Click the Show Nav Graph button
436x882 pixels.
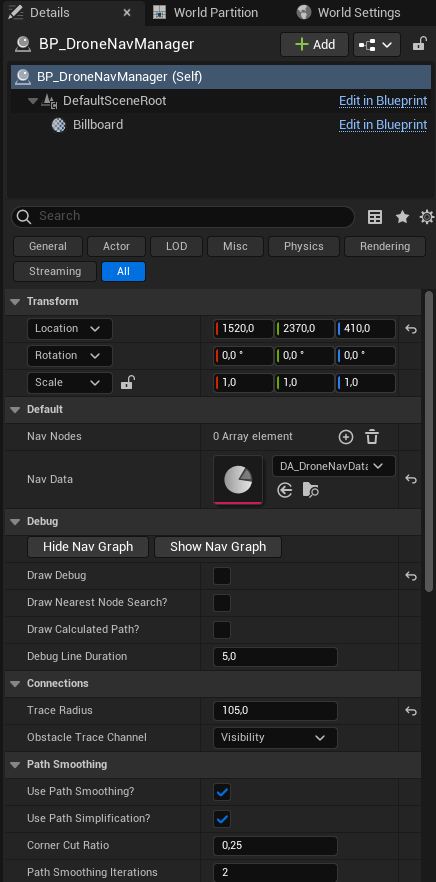(218, 547)
